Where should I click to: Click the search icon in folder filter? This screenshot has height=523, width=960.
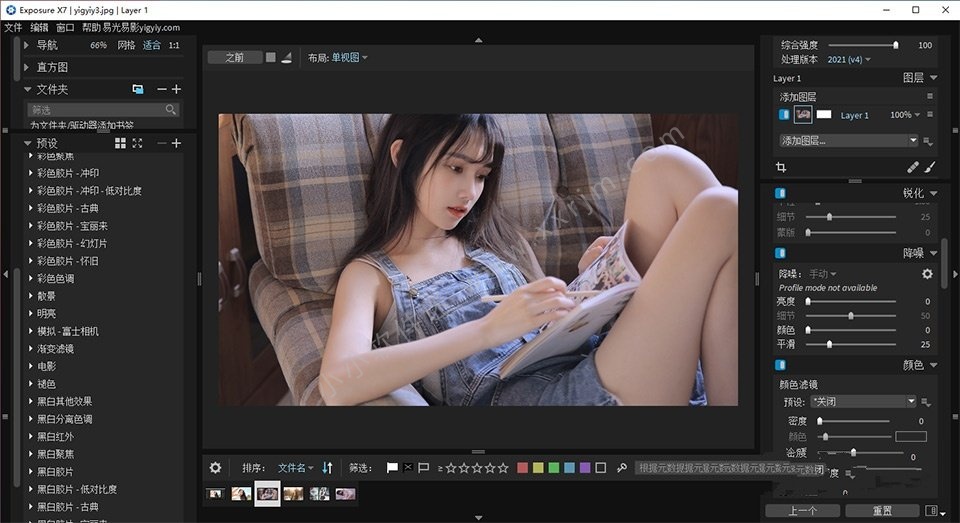point(170,110)
